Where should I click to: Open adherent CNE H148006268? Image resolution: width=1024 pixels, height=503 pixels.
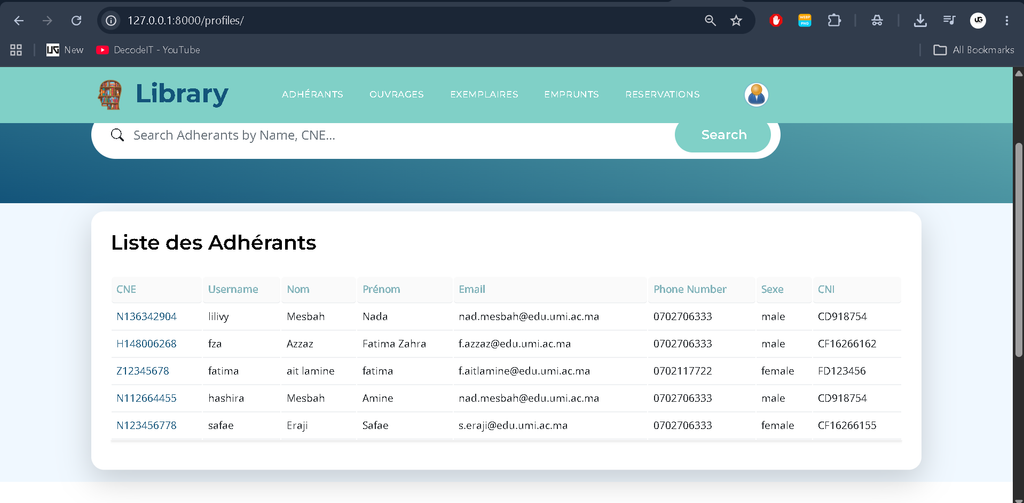(x=146, y=344)
